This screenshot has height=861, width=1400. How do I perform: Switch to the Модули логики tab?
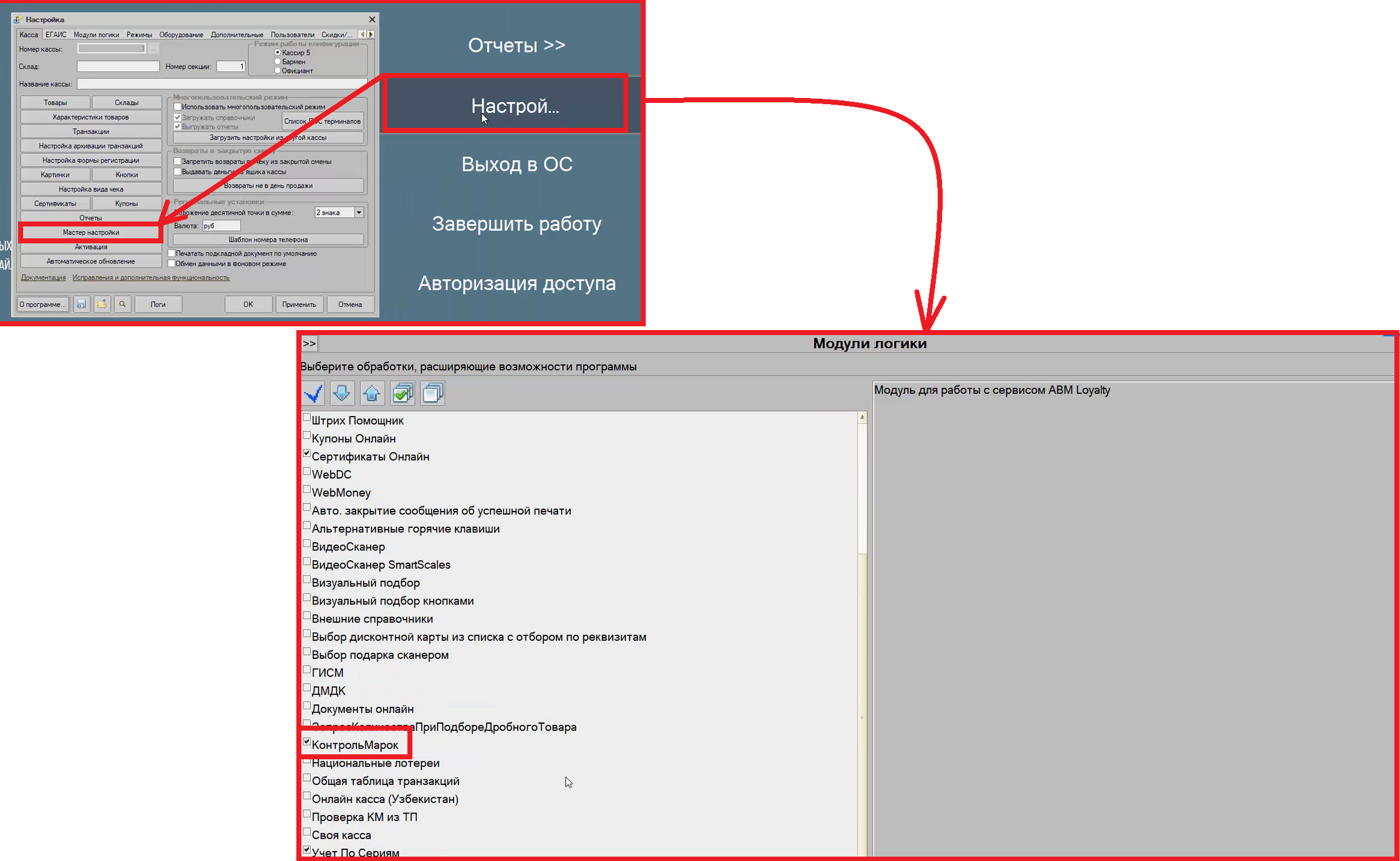[96, 35]
